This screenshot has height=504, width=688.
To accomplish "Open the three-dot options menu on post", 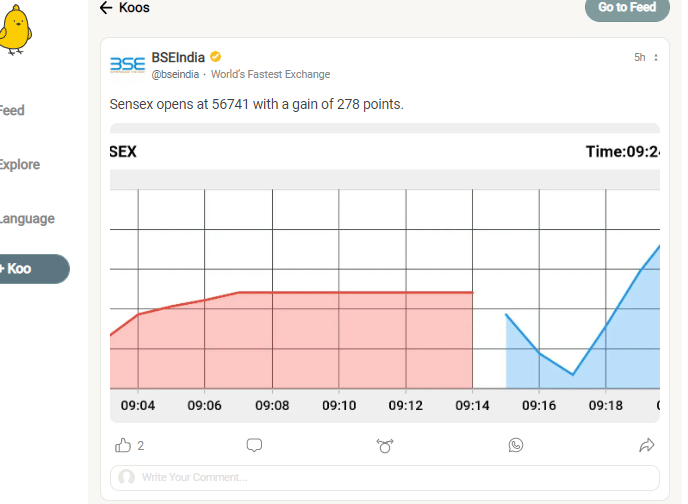I will [x=656, y=57].
